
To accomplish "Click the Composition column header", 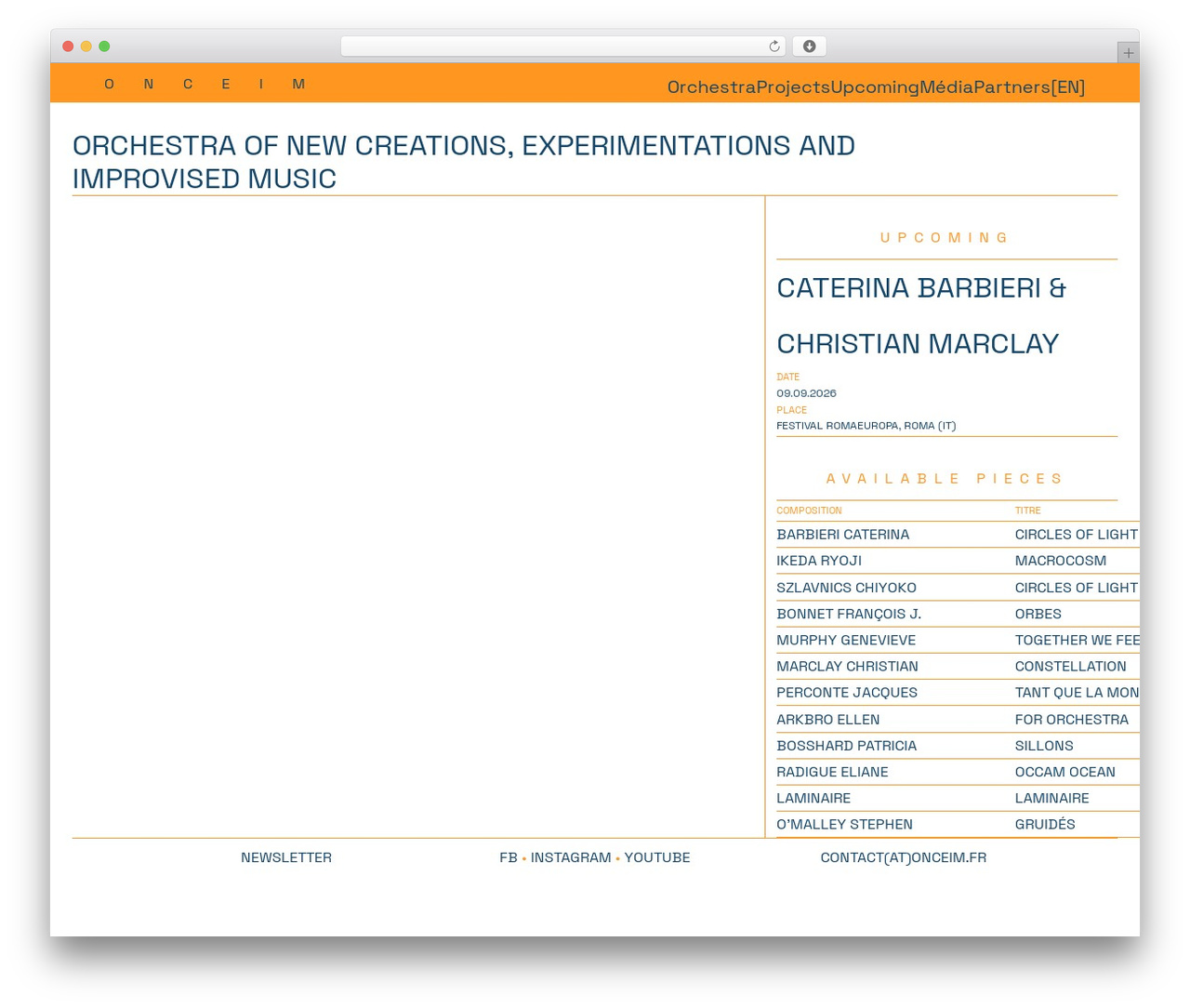I will point(809,511).
